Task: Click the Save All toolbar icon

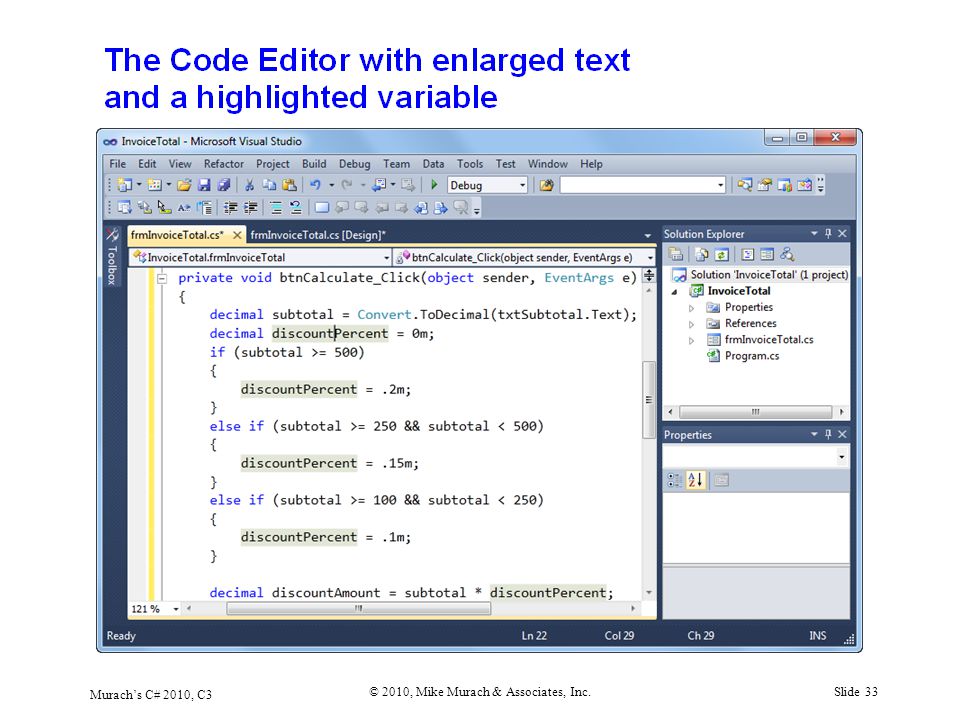Action: click(224, 185)
